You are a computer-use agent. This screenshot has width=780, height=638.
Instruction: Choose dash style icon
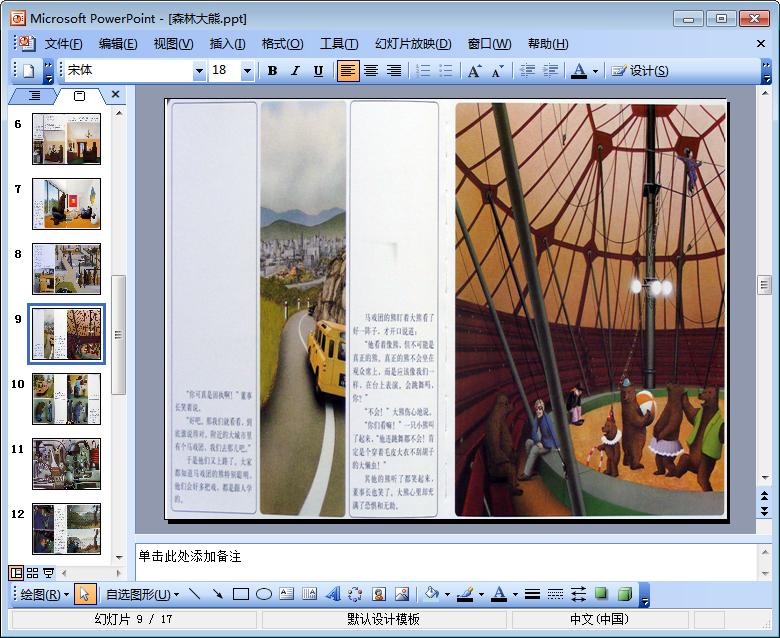click(555, 594)
